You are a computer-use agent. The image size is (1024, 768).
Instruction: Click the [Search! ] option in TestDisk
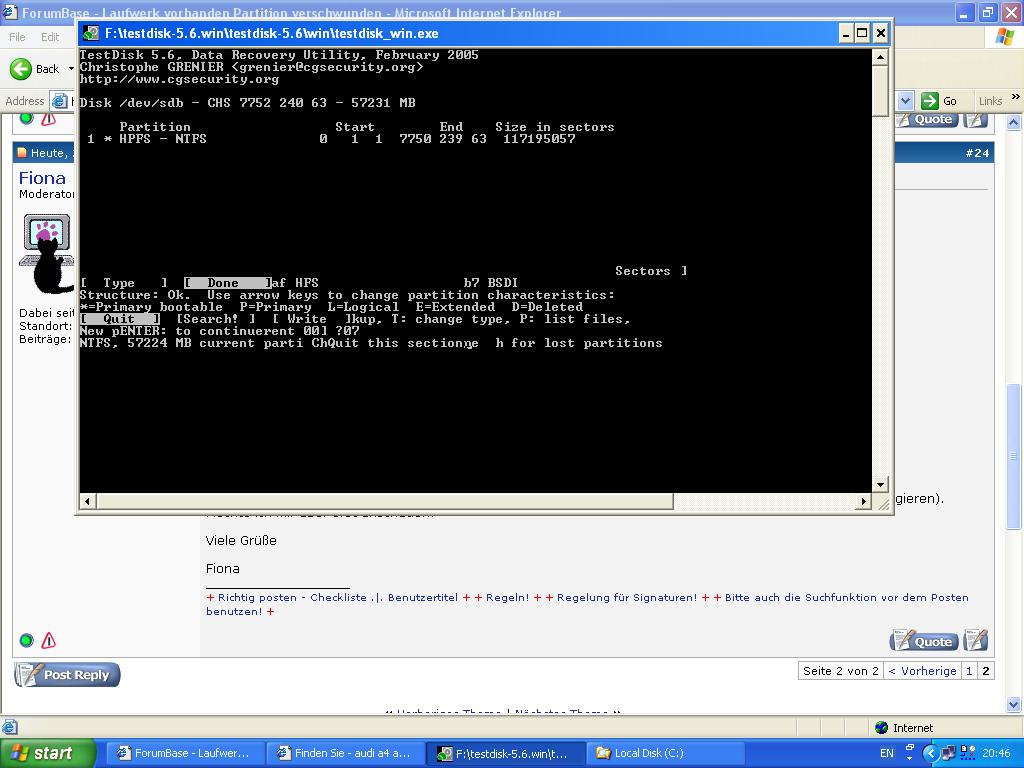216,319
